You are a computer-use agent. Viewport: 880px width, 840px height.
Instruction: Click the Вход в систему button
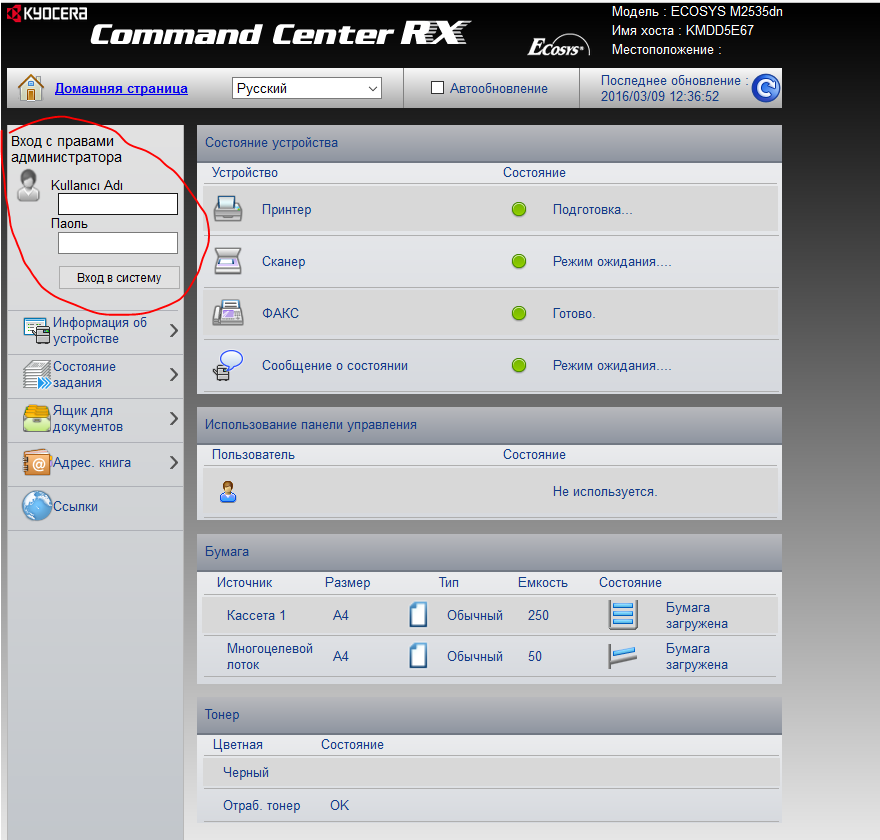pyautogui.click(x=119, y=277)
